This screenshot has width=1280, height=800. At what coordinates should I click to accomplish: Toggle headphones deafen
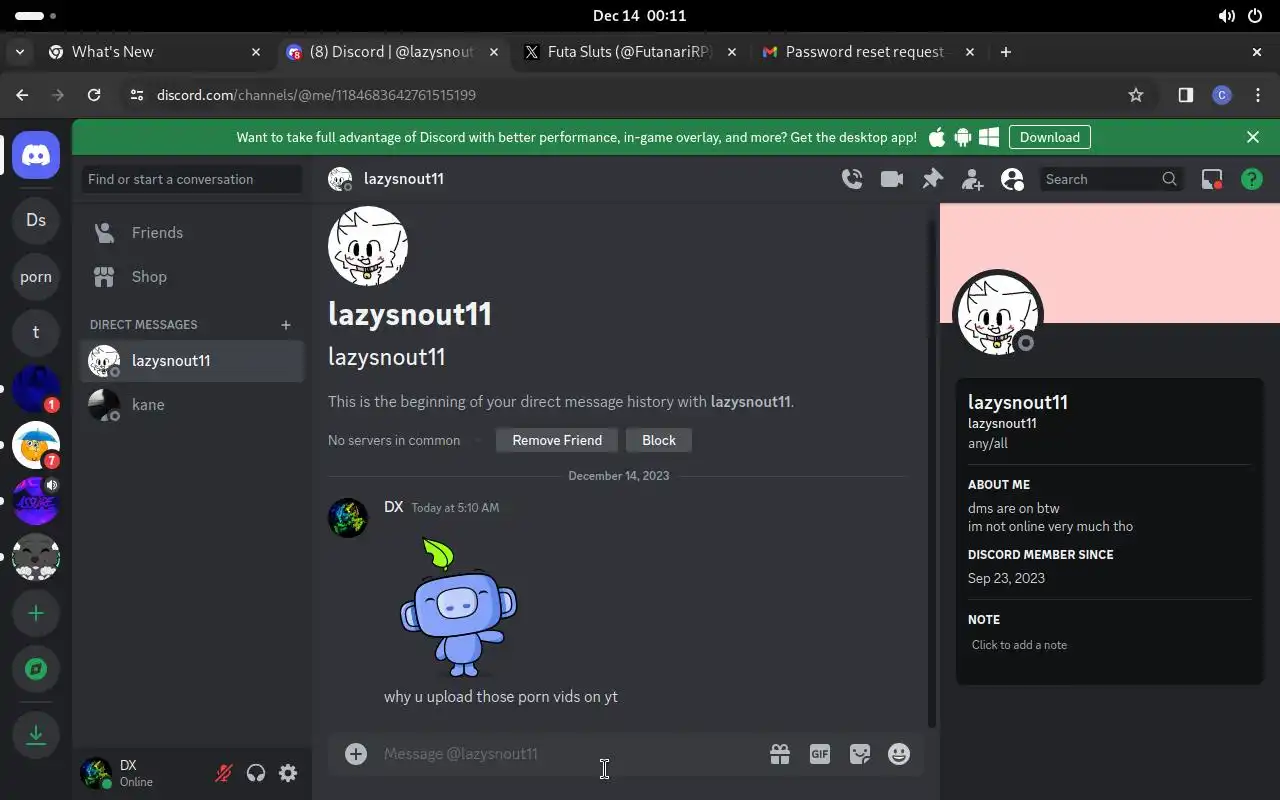[x=256, y=773]
